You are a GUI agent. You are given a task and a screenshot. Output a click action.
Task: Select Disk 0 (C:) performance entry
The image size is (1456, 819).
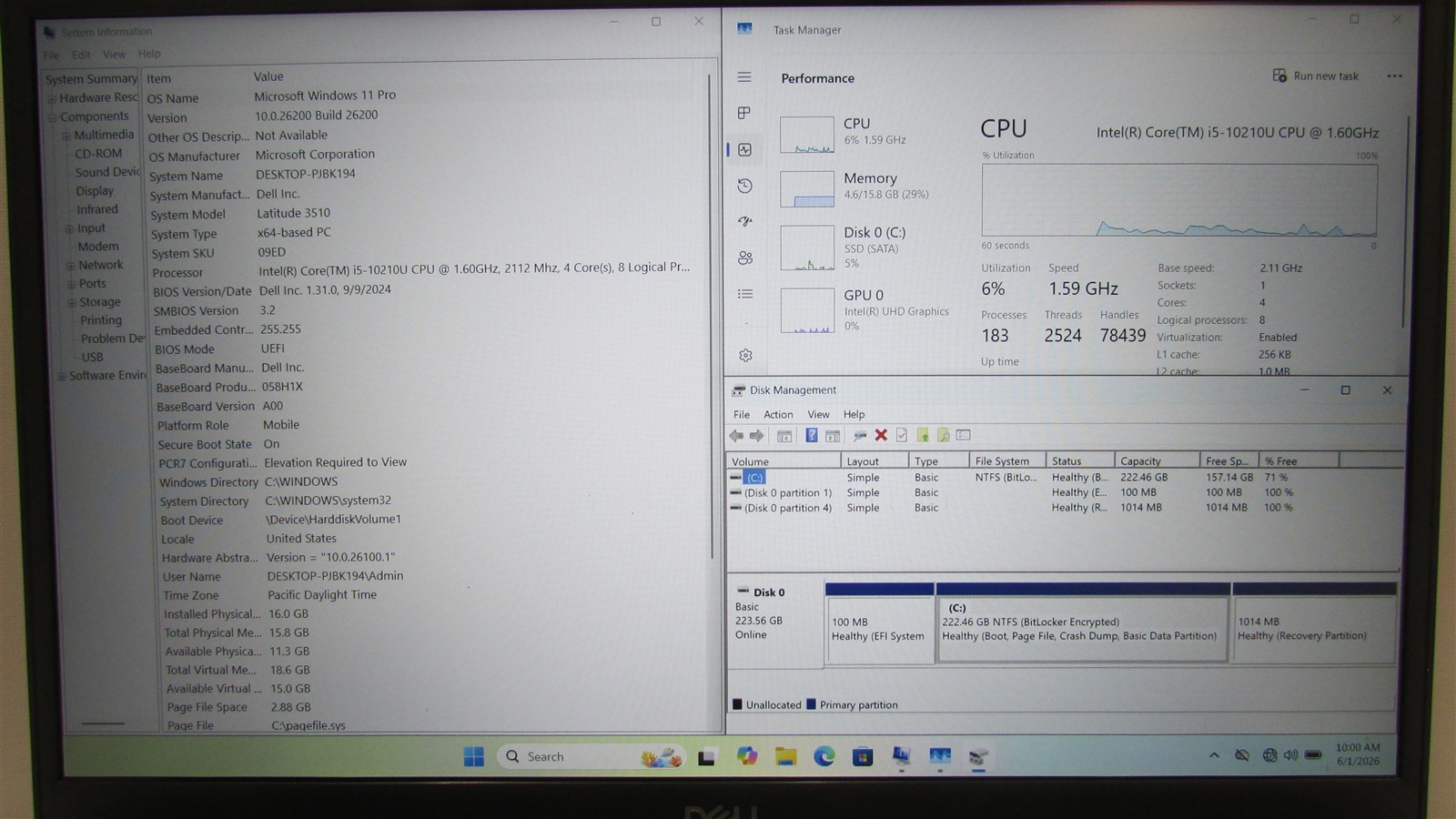point(867,248)
